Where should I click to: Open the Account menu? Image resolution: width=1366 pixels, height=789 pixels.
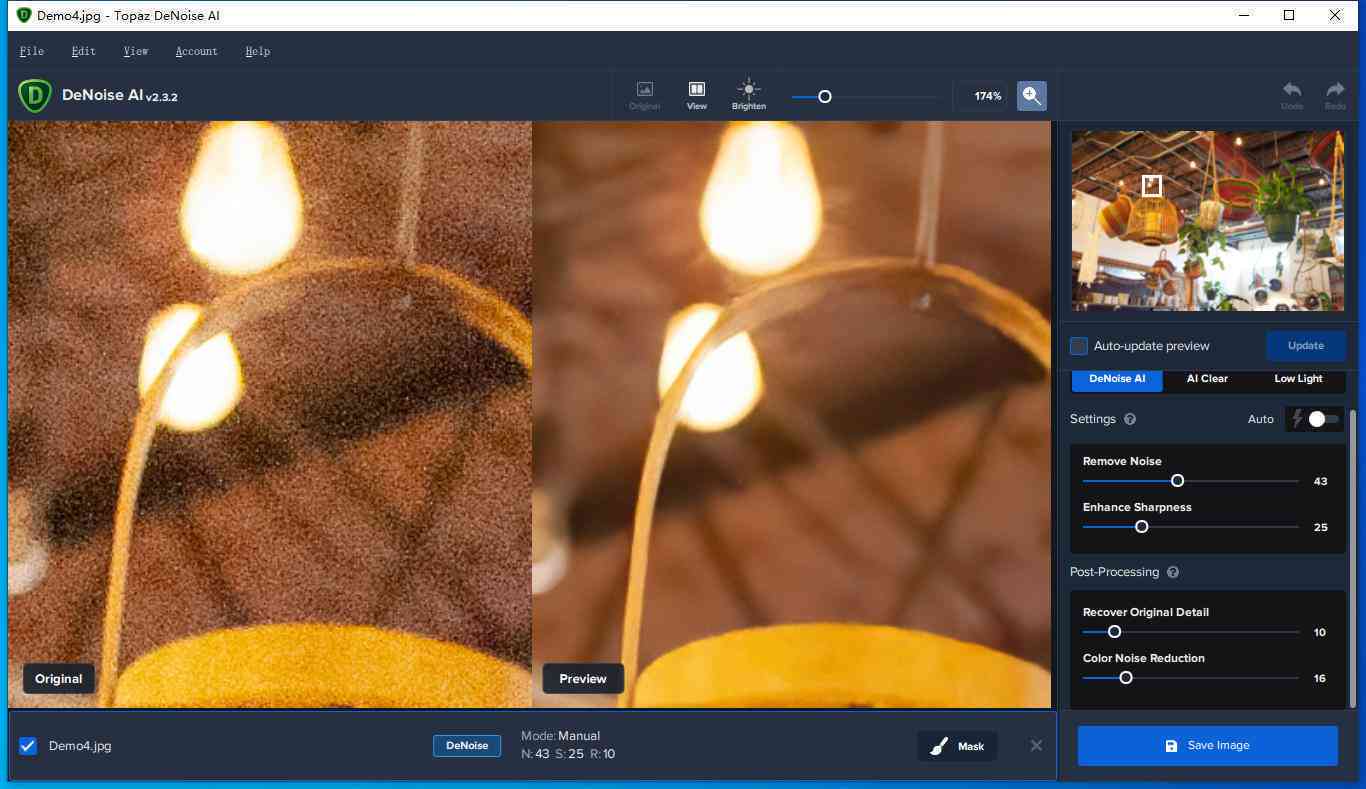196,51
